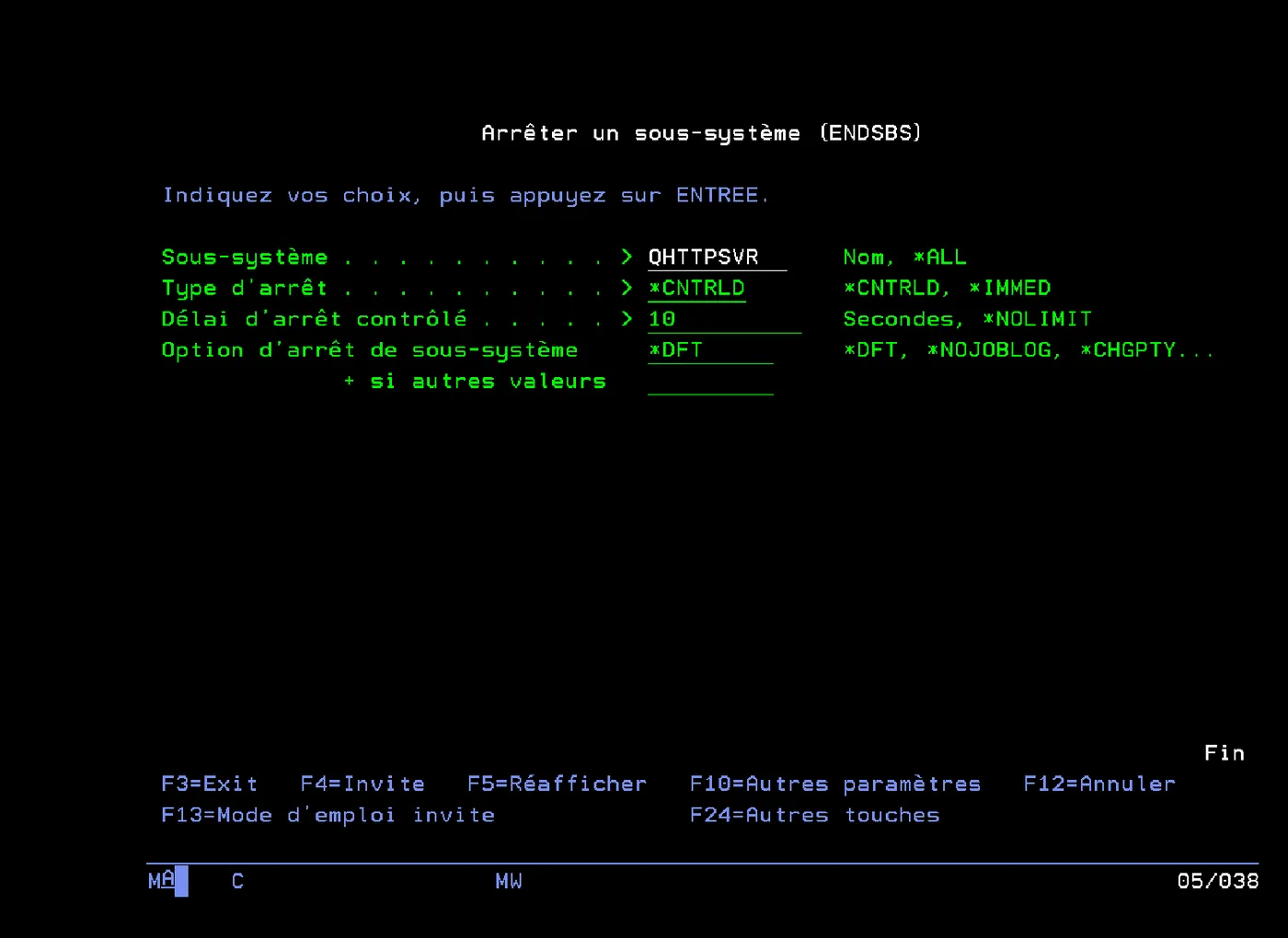The height and width of the screenshot is (938, 1288).
Task: Click F13=Mode d'emploi invite key
Action: coord(328,815)
